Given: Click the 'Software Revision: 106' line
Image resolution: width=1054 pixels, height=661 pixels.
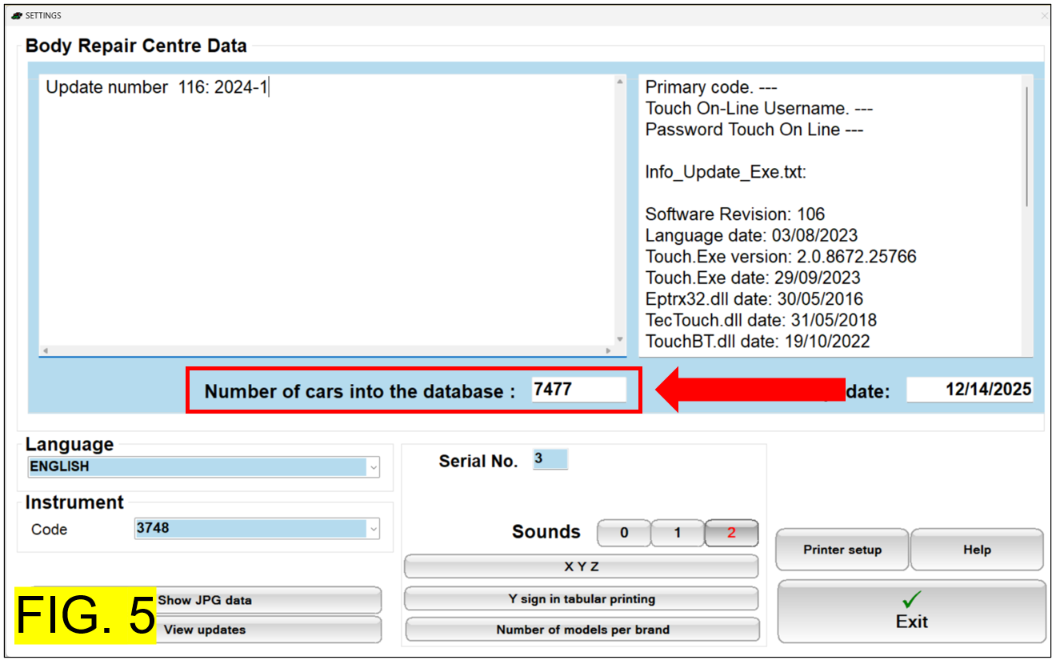Looking at the screenshot, I should pyautogui.click(x=735, y=214).
